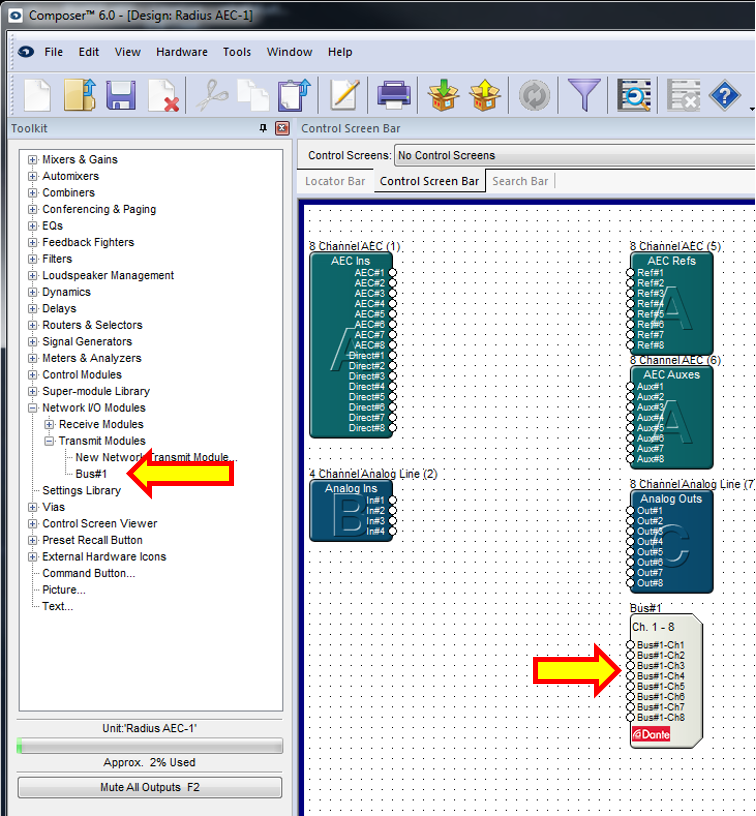Click the Composer eye logo in menu bar
This screenshot has height=816, width=756.
[x=25, y=52]
